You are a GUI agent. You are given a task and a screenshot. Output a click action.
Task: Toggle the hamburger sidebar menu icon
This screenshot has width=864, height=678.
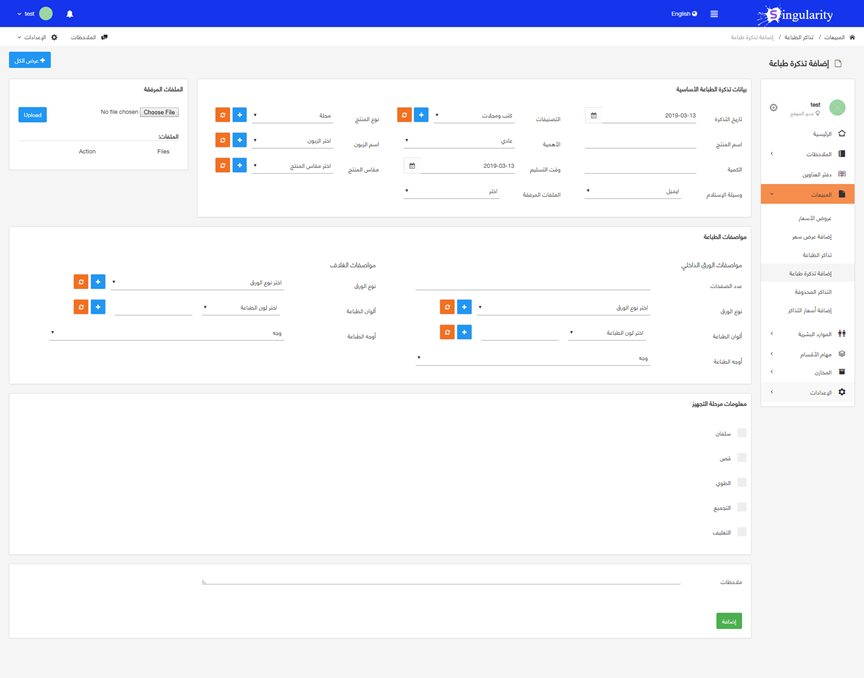[714, 14]
